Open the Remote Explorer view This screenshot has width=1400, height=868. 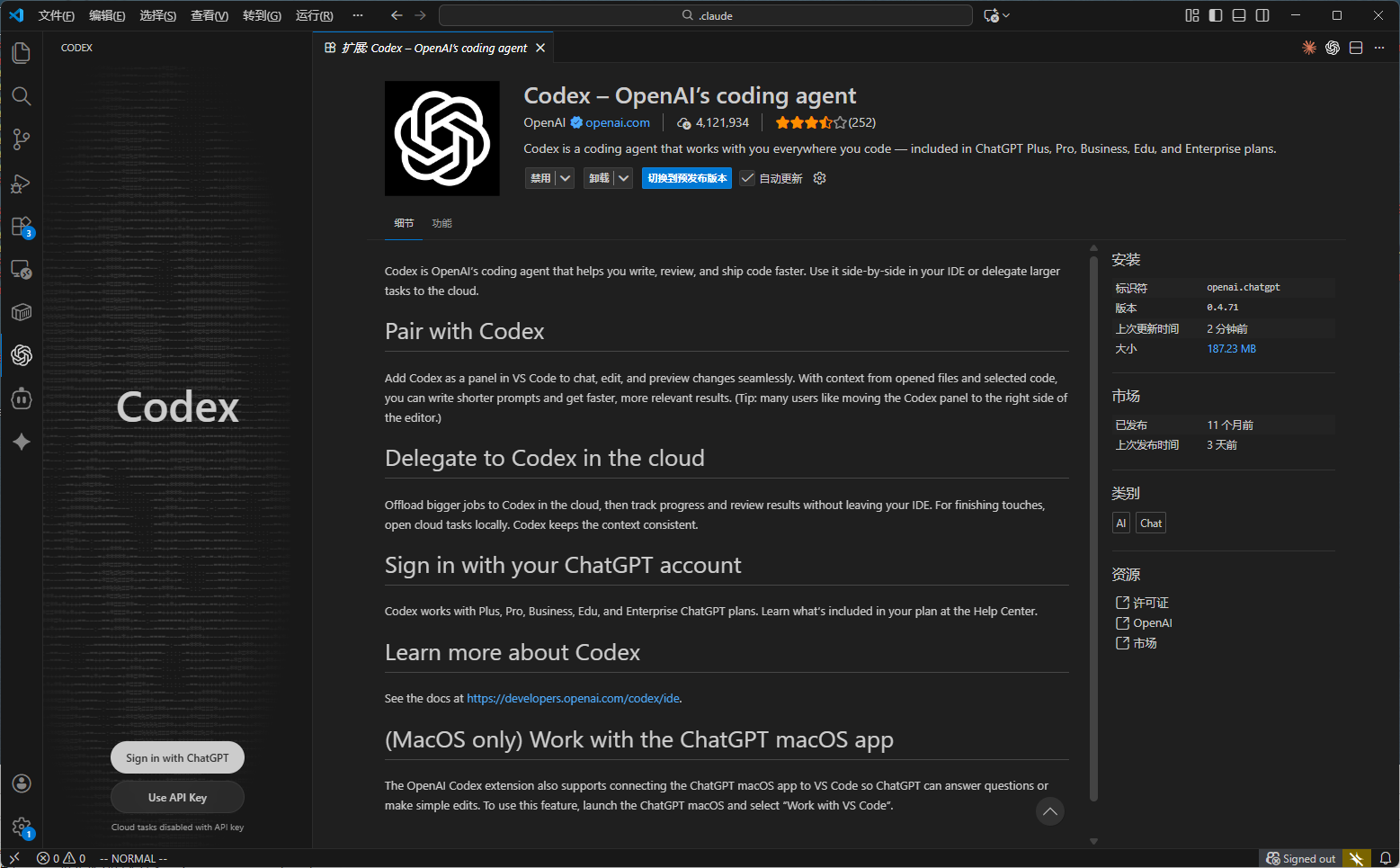tap(22, 270)
